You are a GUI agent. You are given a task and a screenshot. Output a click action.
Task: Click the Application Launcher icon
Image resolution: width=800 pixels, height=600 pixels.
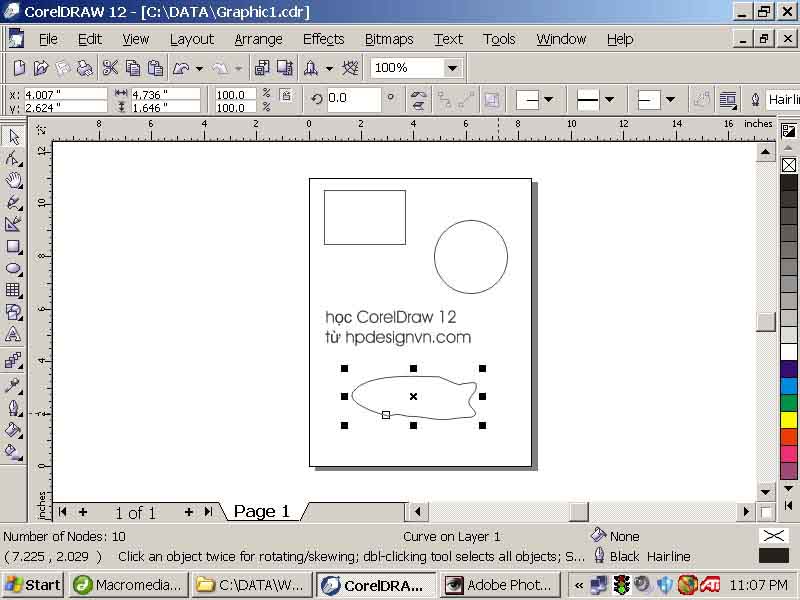(x=311, y=68)
